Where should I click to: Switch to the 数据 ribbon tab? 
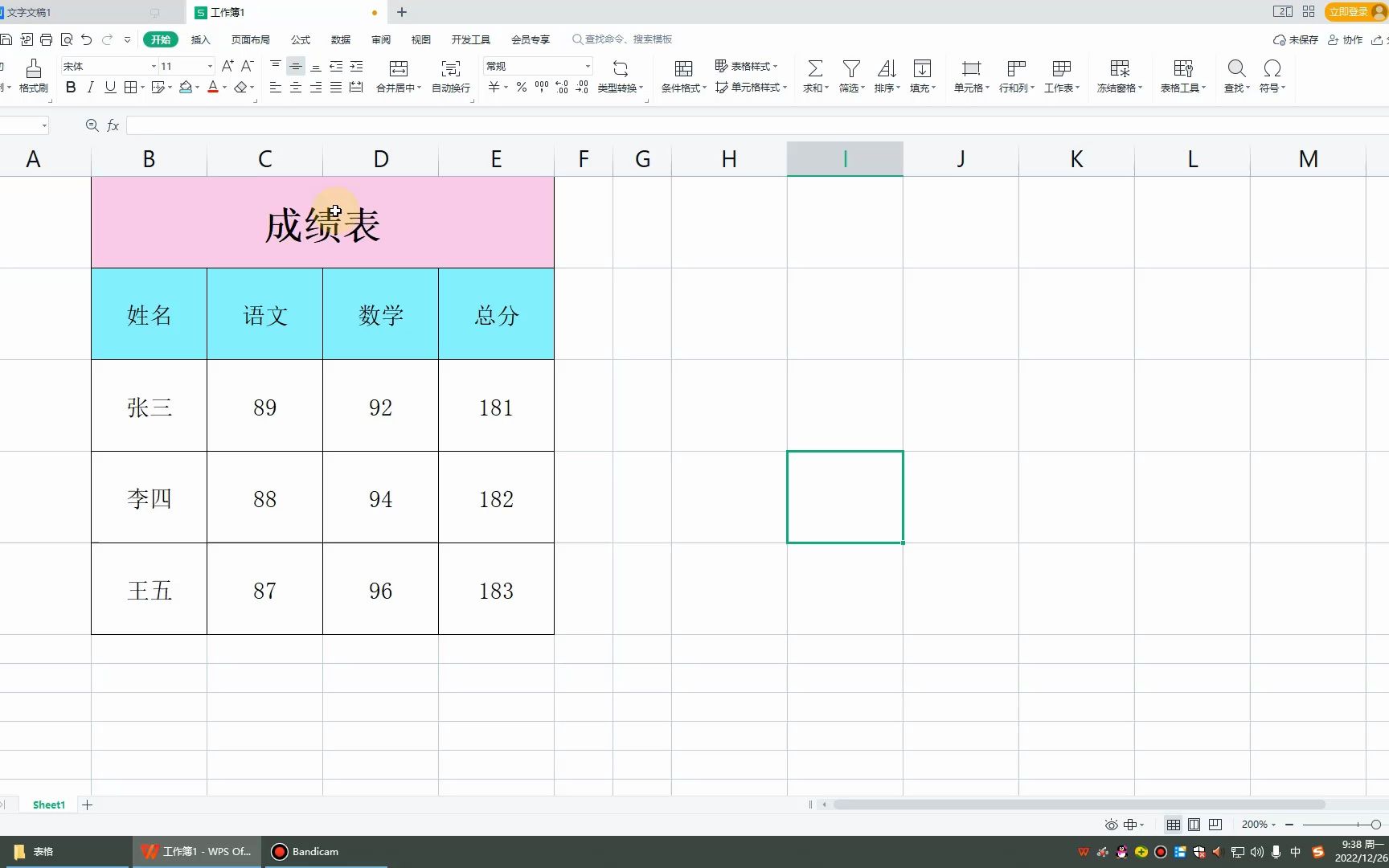339,39
